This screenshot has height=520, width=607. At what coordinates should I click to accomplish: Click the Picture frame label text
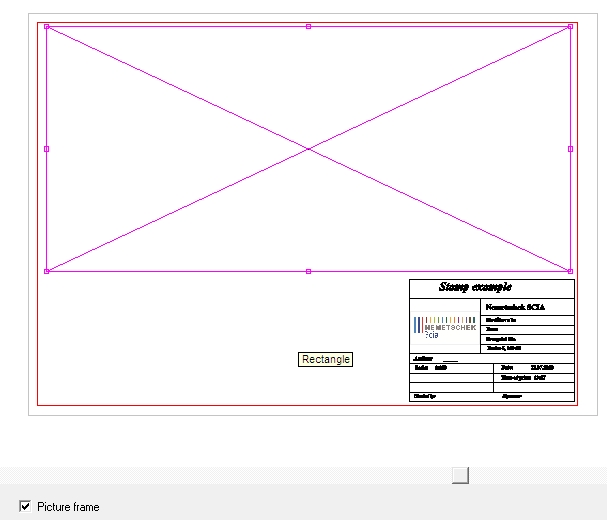point(68,507)
